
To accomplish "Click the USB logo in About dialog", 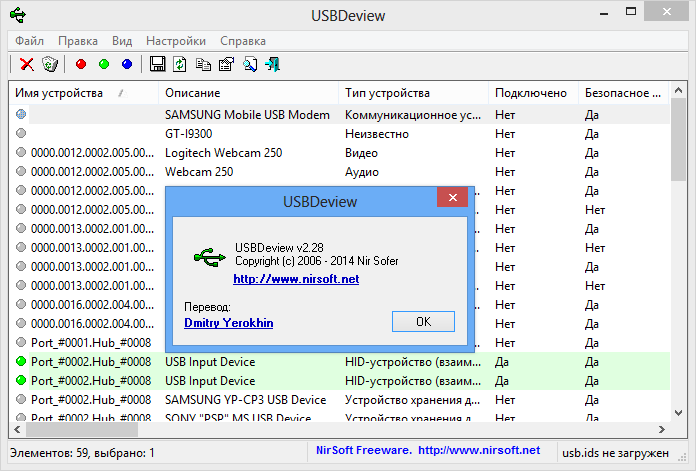I will point(210,257).
